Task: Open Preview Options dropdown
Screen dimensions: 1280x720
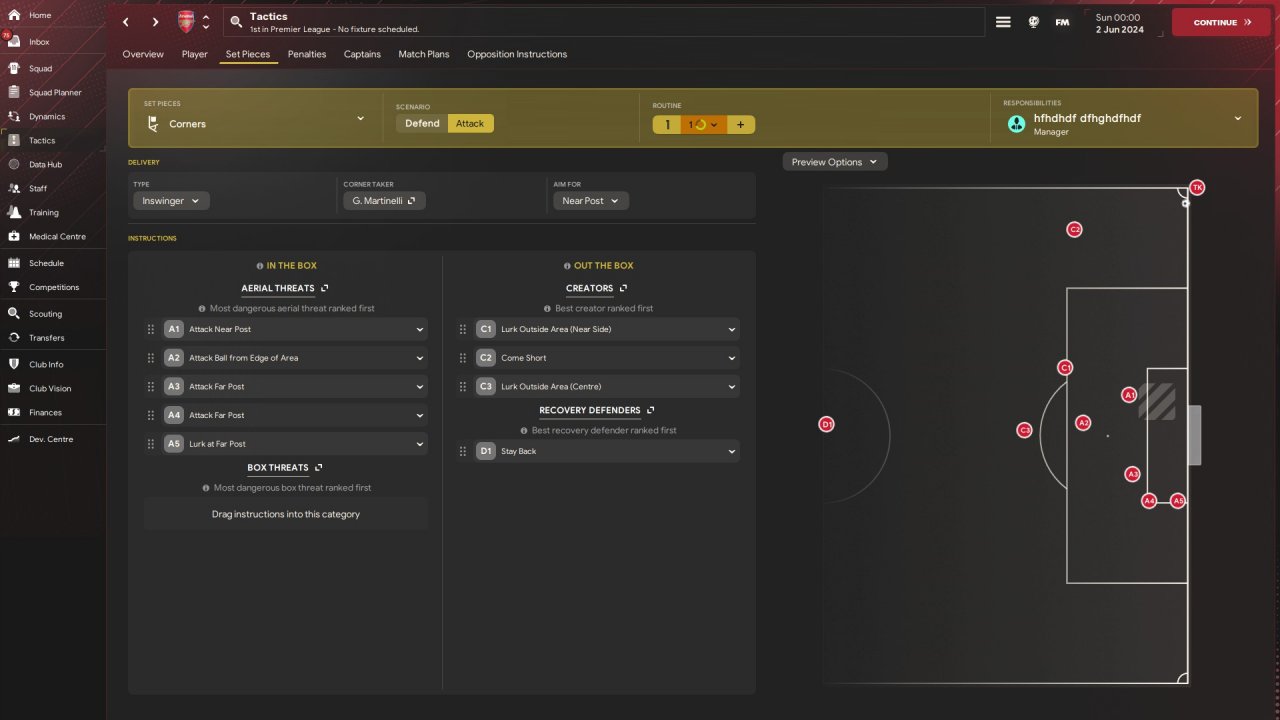Action: coord(834,162)
